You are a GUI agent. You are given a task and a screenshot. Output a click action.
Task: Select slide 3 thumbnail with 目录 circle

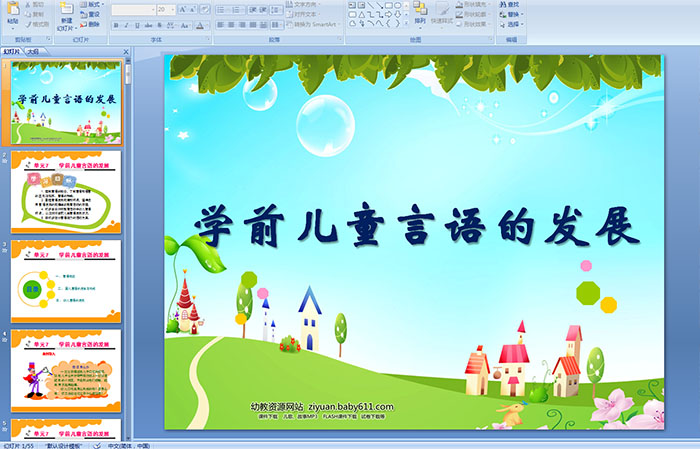pos(66,281)
